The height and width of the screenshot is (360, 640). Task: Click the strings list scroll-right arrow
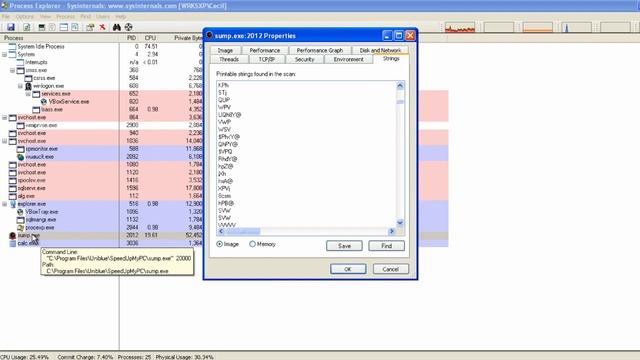[392, 231]
